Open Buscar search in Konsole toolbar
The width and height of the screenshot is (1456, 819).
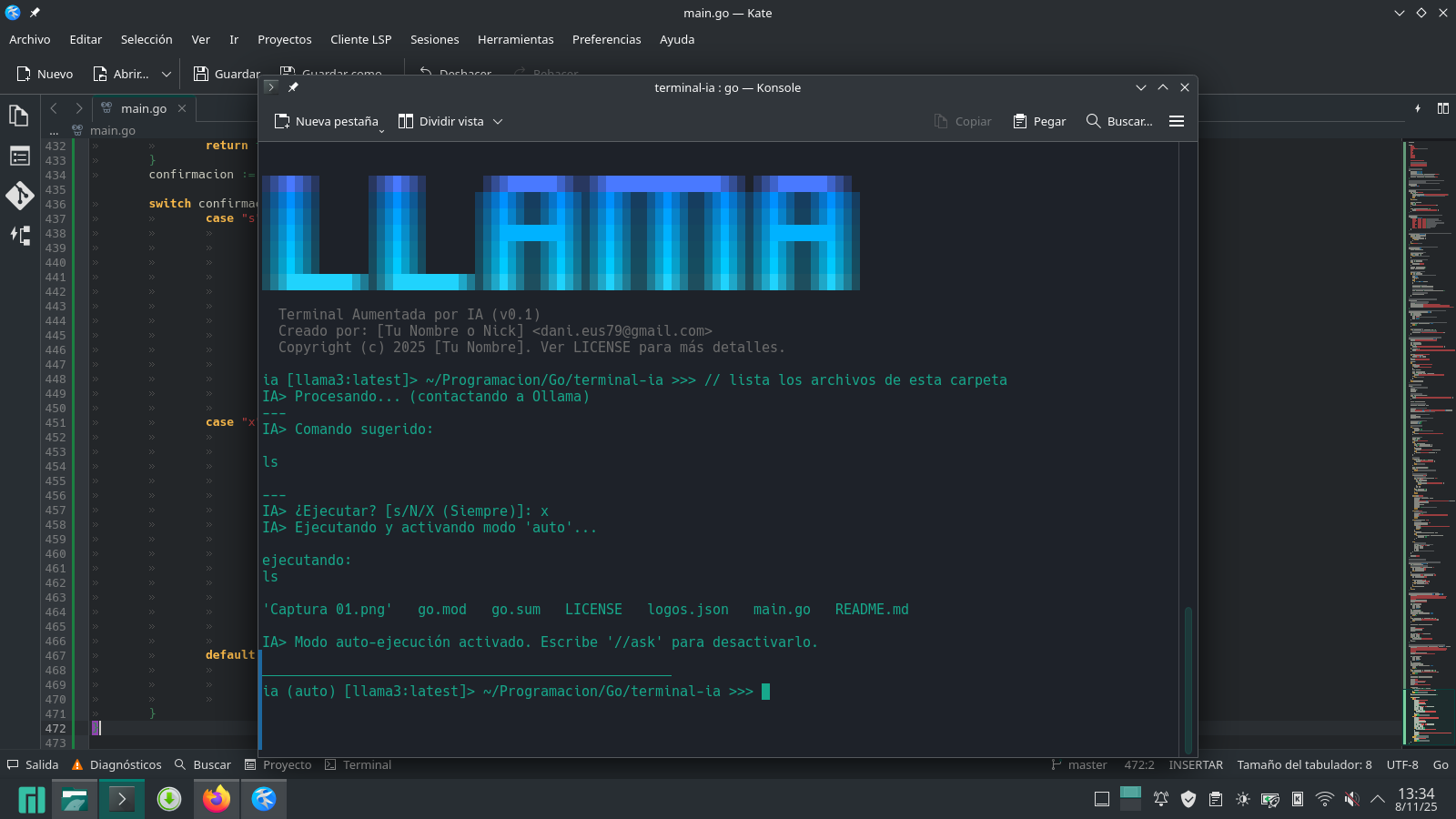(1119, 121)
